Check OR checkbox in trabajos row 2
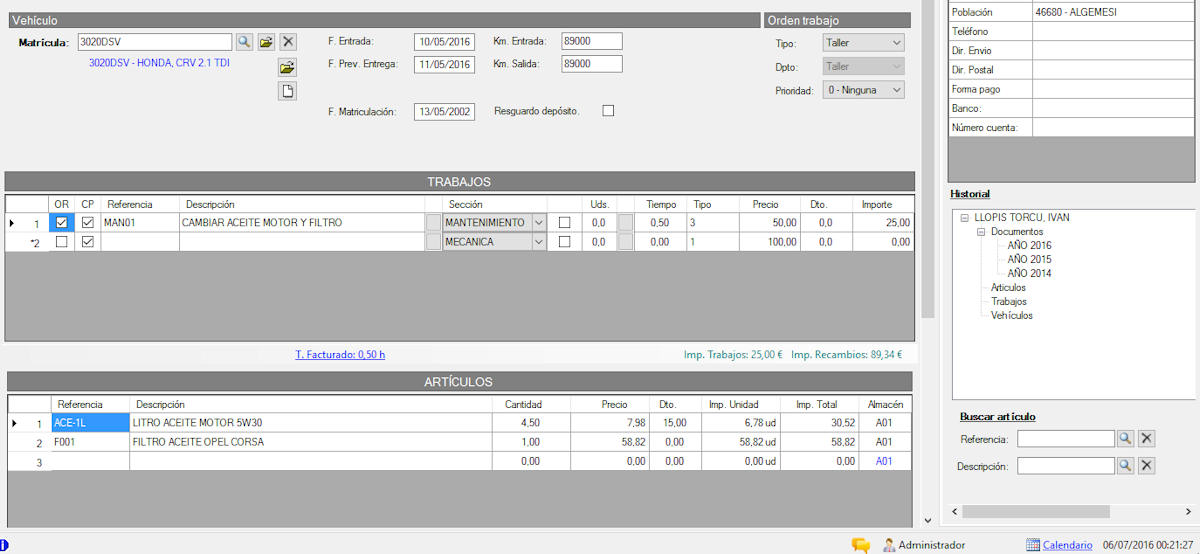Image resolution: width=1200 pixels, height=554 pixels. [x=62, y=241]
